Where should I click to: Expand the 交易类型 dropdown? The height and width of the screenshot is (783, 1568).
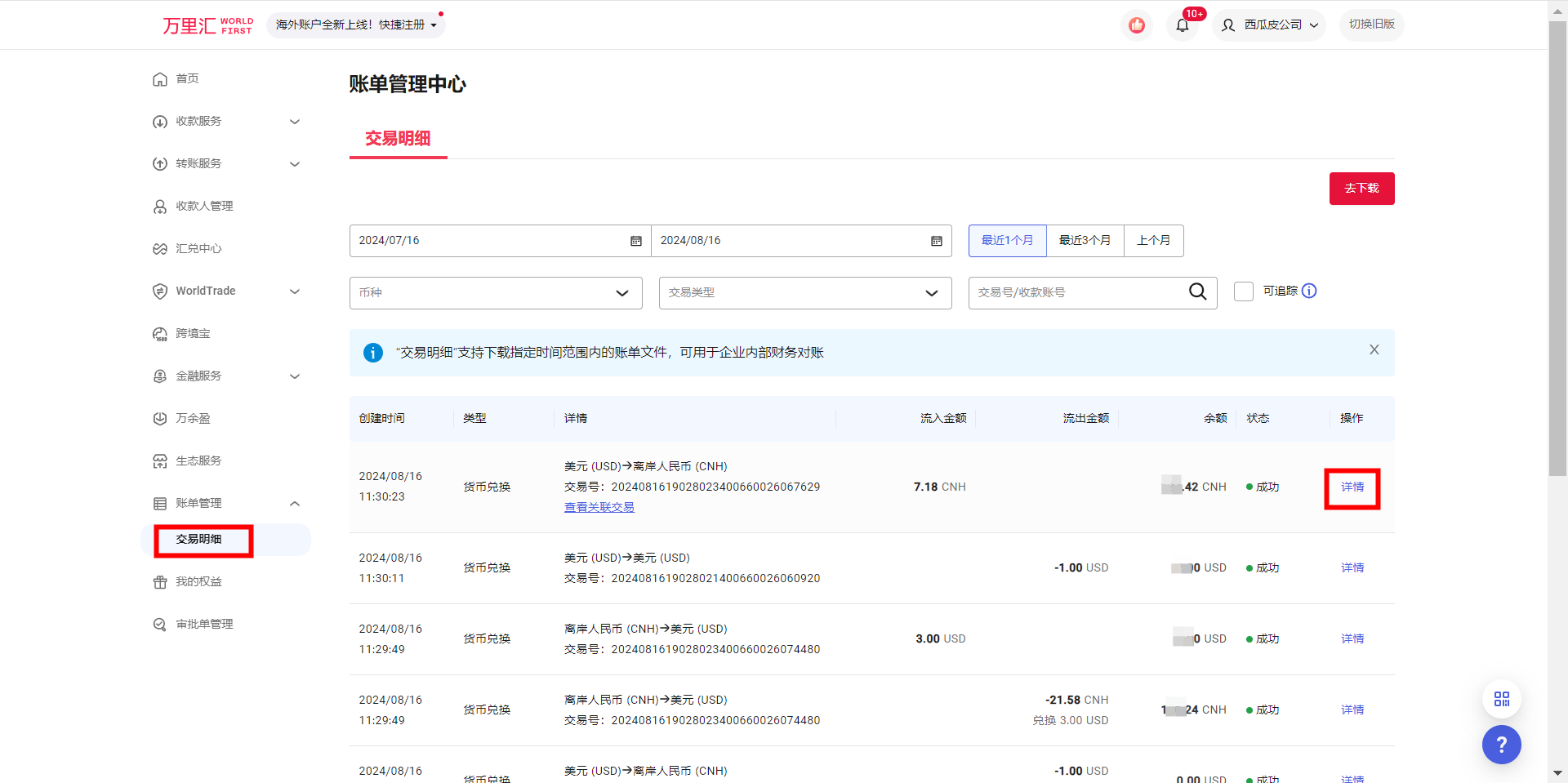[x=804, y=292]
